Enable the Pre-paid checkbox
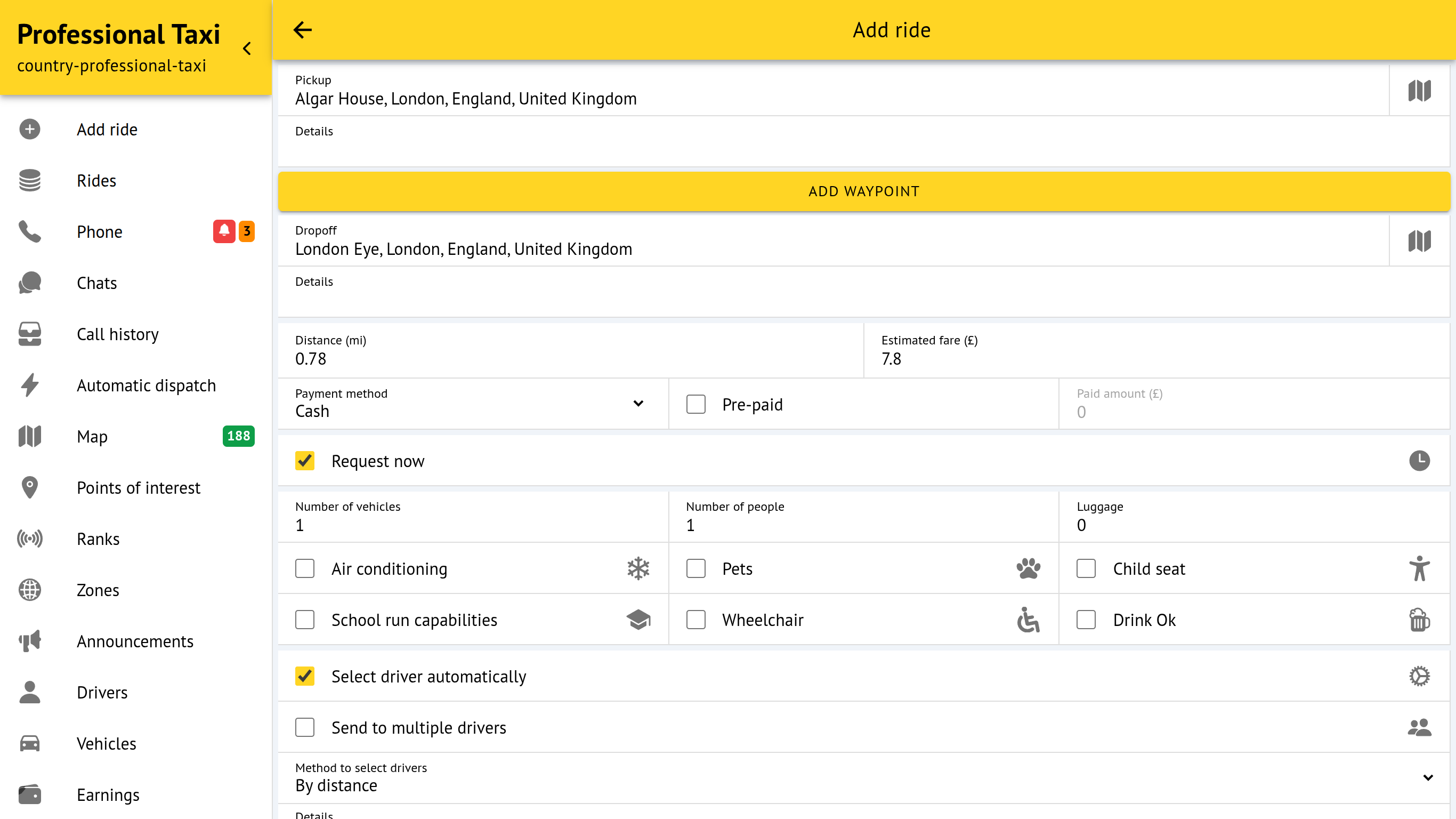This screenshot has height=819, width=1456. coord(696,404)
